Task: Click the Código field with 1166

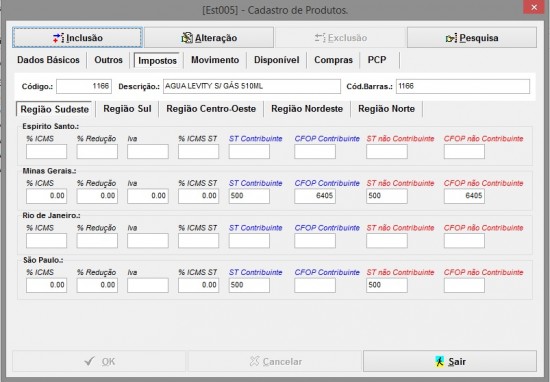Action: click(84, 86)
